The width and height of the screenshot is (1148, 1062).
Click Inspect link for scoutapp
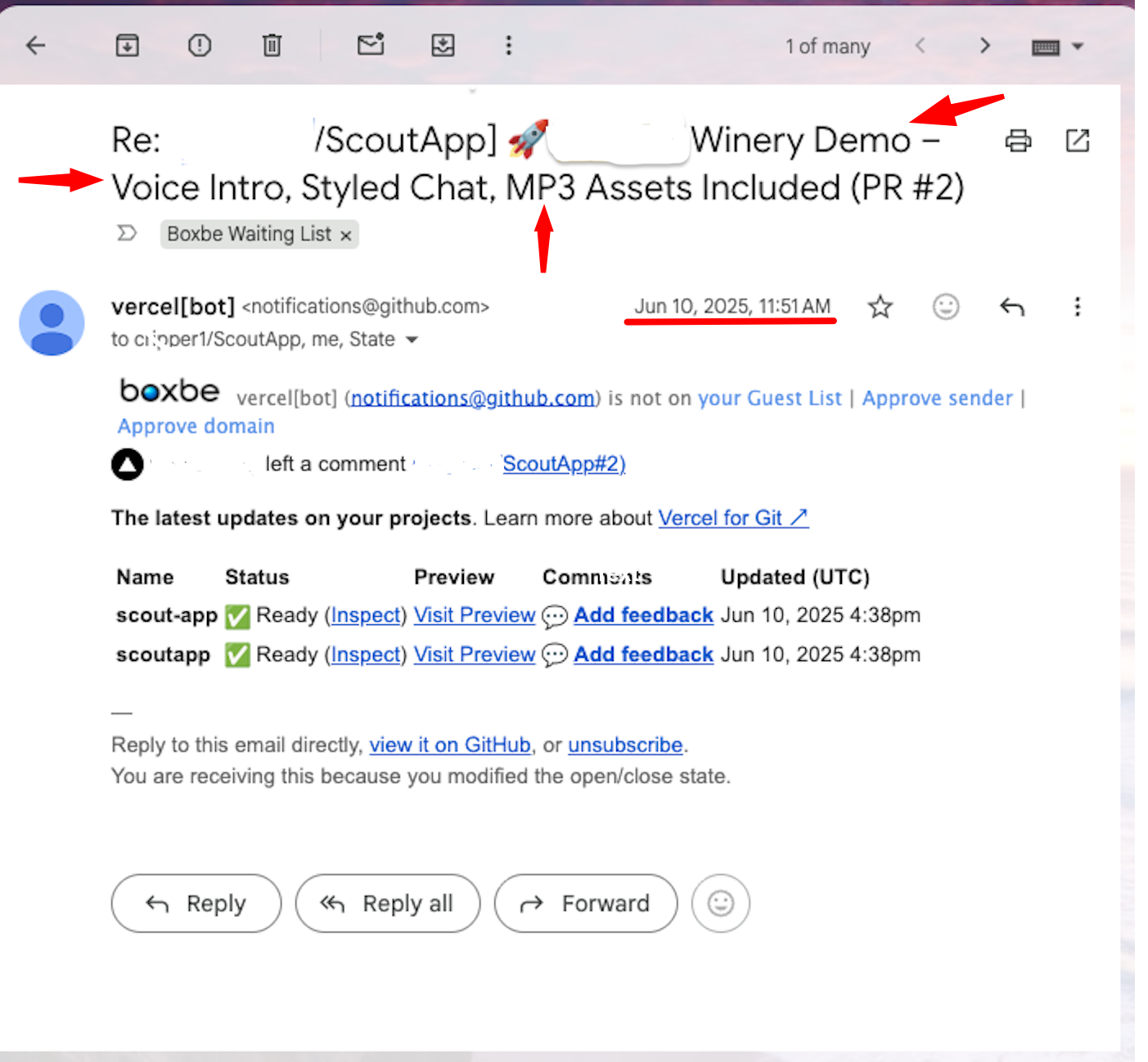pos(366,655)
